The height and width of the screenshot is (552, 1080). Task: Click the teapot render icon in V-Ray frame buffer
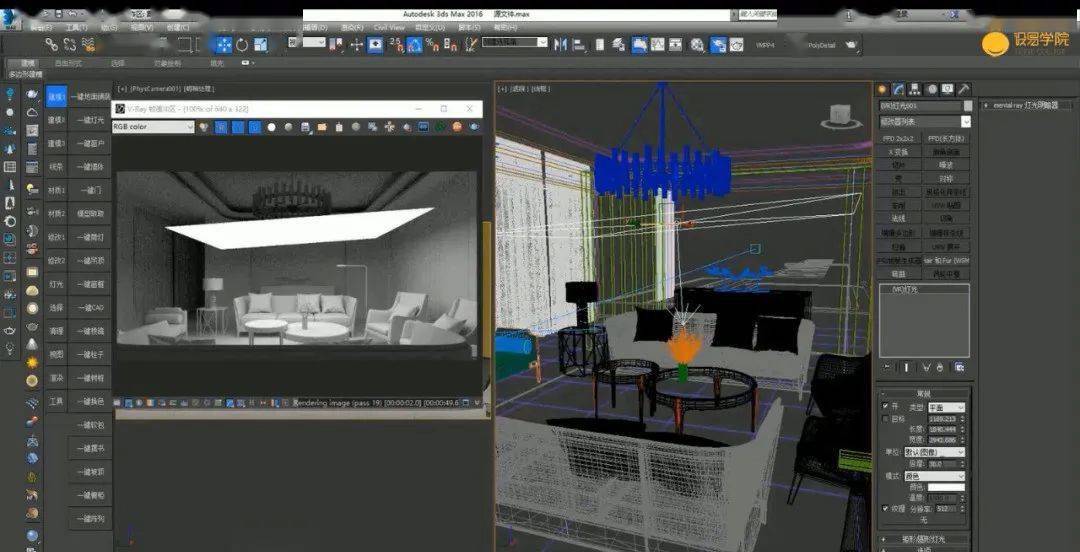coord(475,127)
